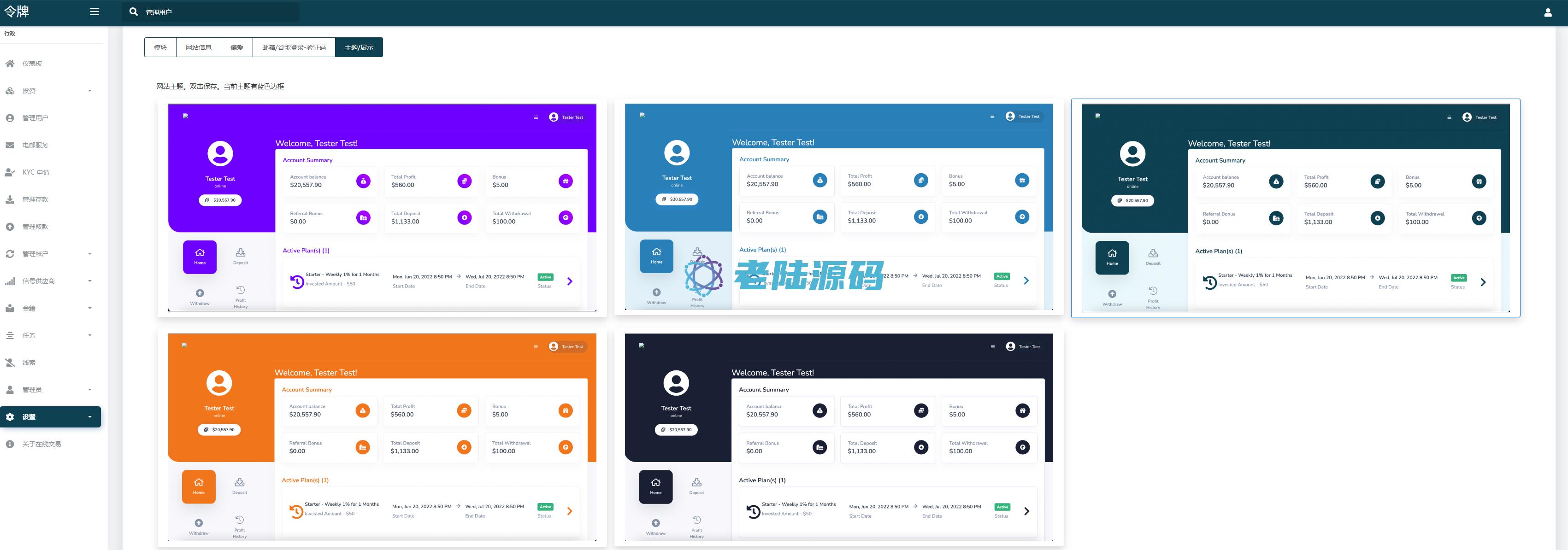Viewport: 1568px width, 550px height.
Task: Click the 设置 gear icon
Action: pos(10,417)
